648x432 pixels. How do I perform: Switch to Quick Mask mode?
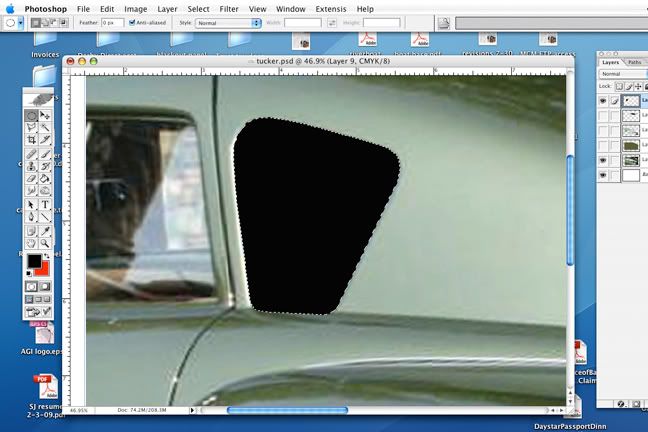pos(45,286)
